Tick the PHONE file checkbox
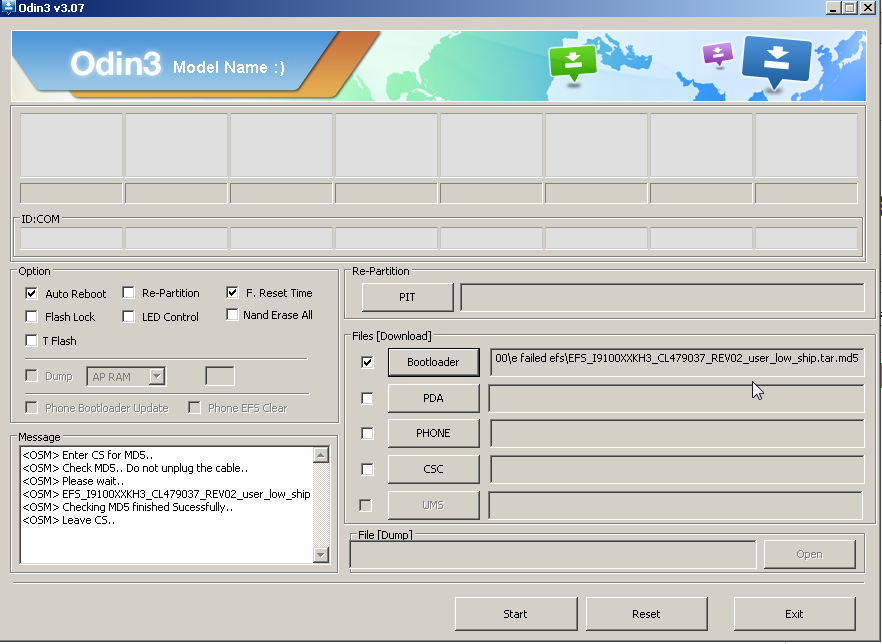Image resolution: width=882 pixels, height=644 pixels. (367, 433)
